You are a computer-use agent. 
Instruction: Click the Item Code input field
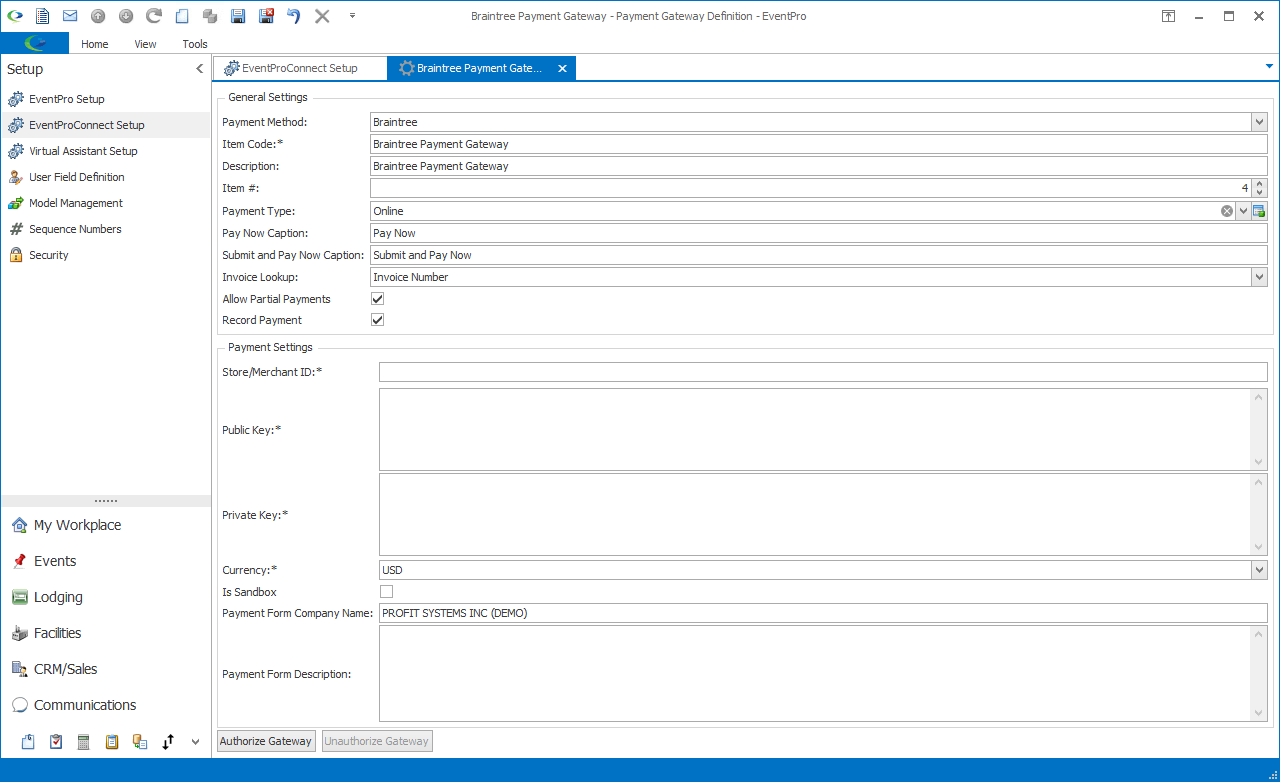coord(818,144)
